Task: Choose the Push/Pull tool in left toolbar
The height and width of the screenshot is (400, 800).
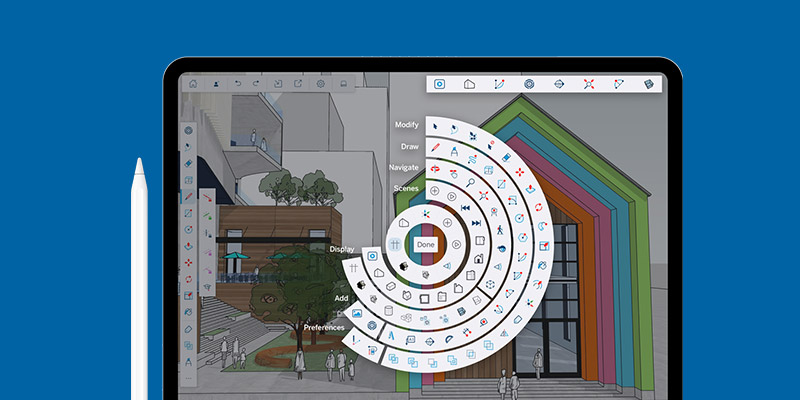Action: (188, 246)
